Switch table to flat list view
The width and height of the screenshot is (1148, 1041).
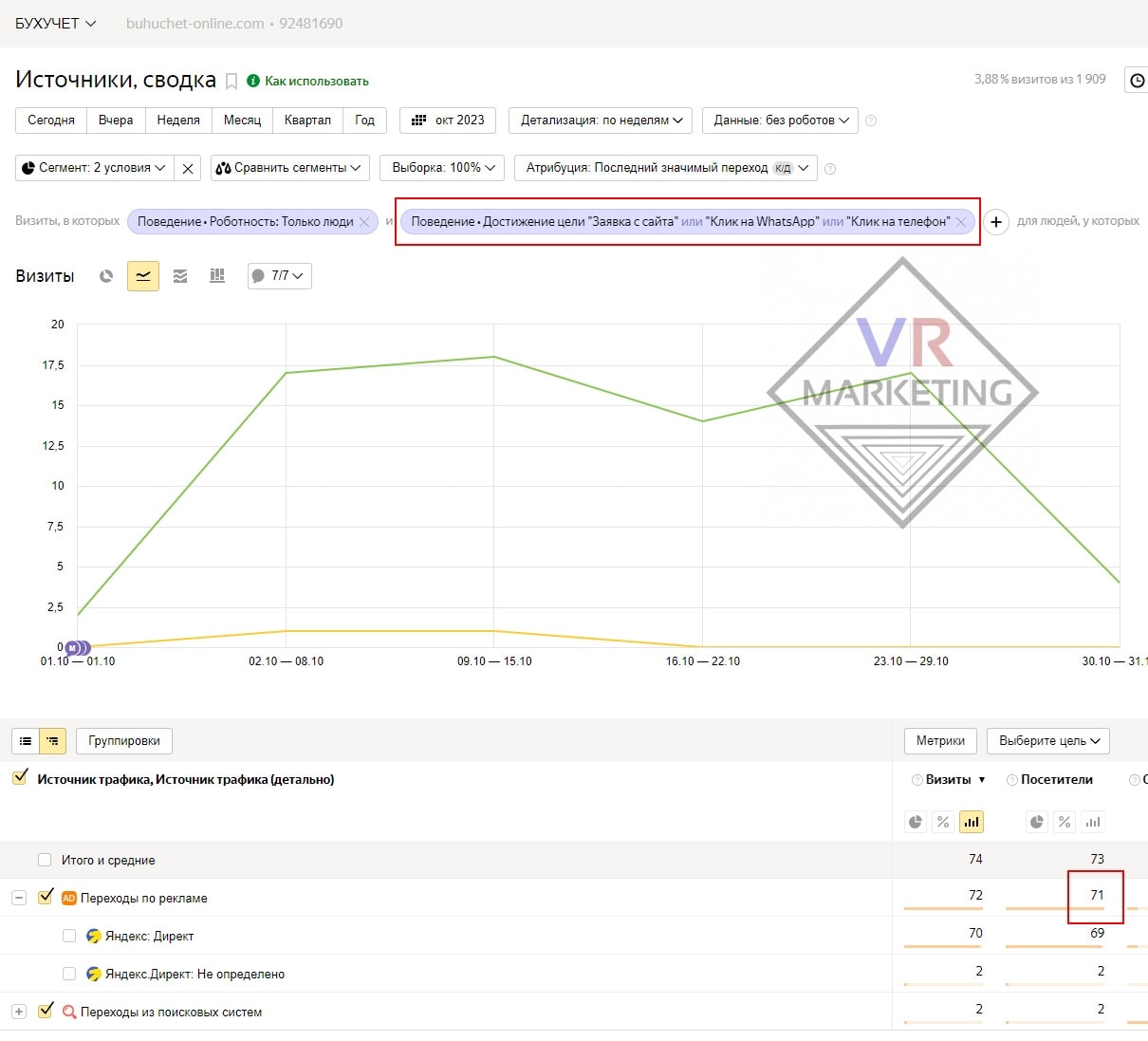26,741
